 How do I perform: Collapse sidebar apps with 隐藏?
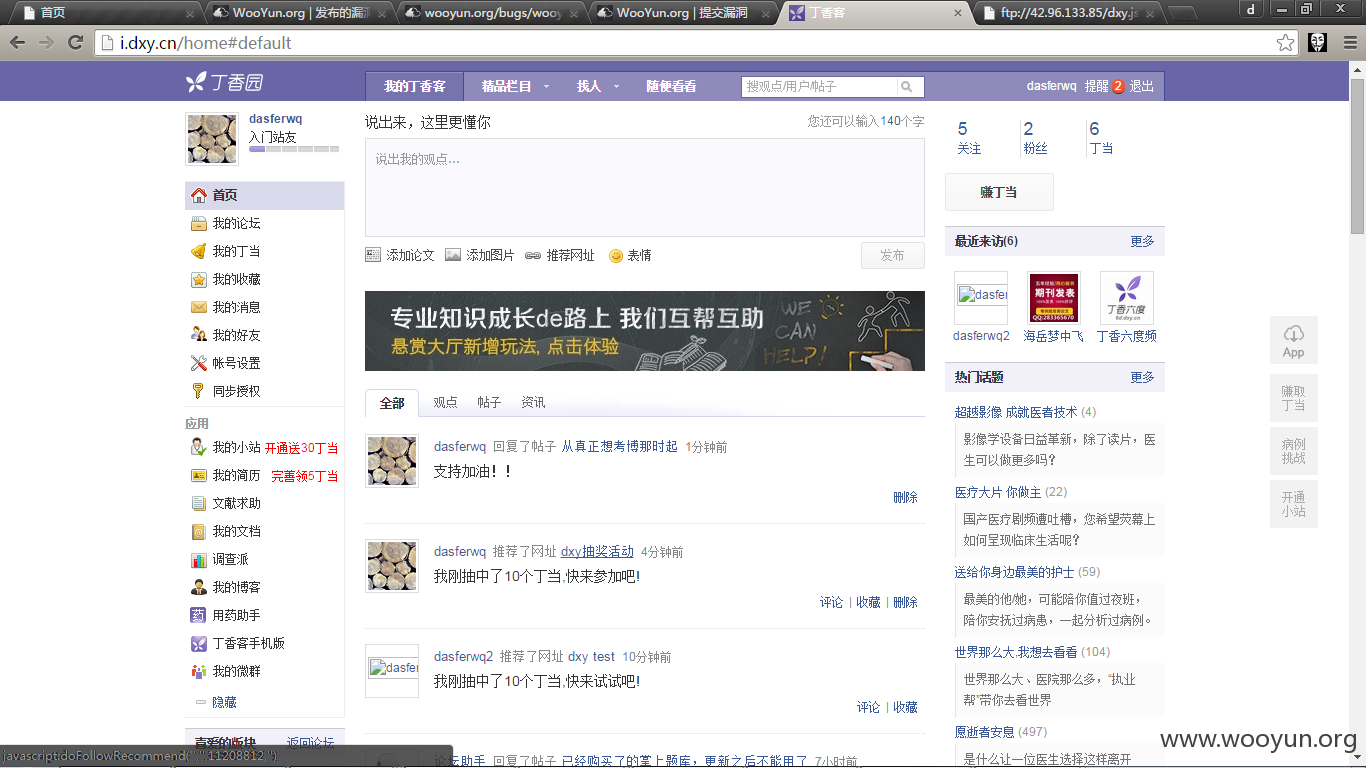point(224,702)
